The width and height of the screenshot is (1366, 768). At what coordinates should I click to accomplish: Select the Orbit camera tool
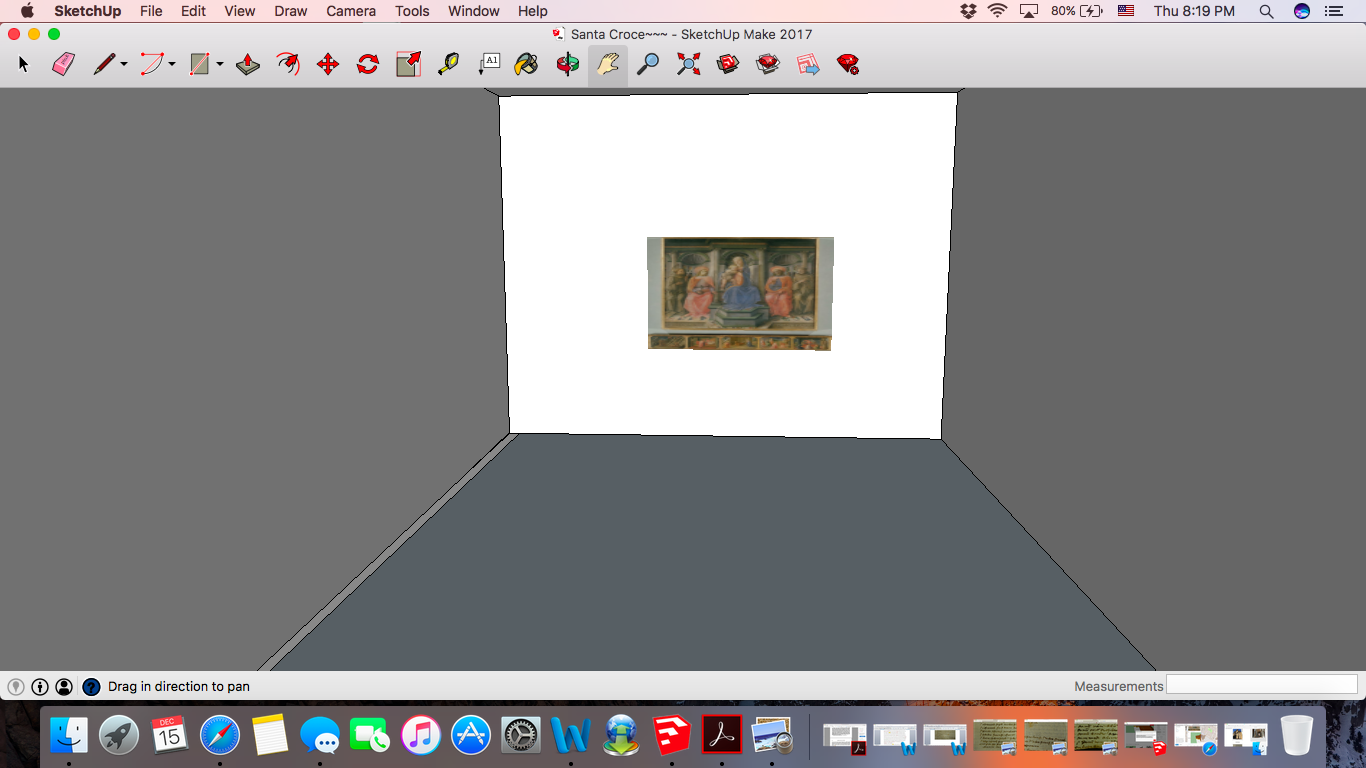coord(568,65)
